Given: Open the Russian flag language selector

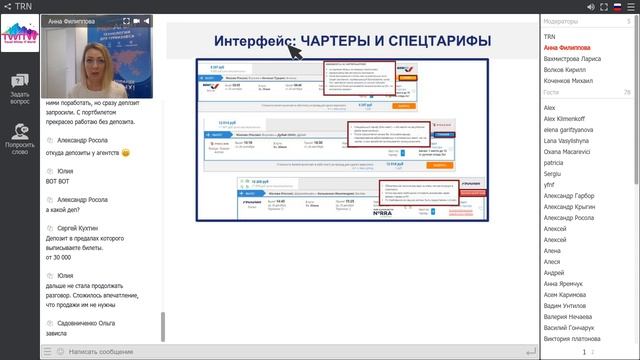Looking at the screenshot, I should coord(618,7).
